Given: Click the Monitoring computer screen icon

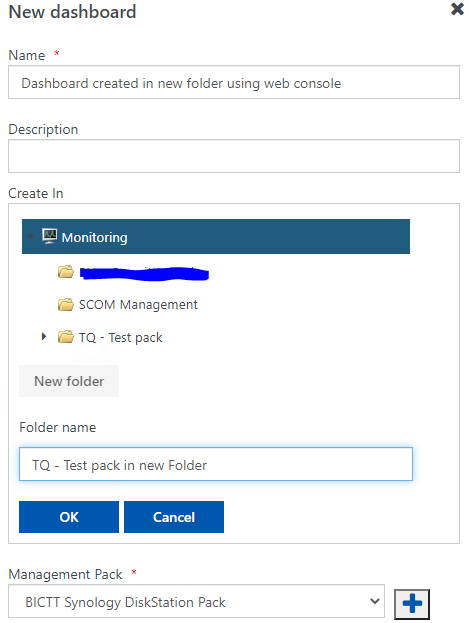Looking at the screenshot, I should point(50,236).
